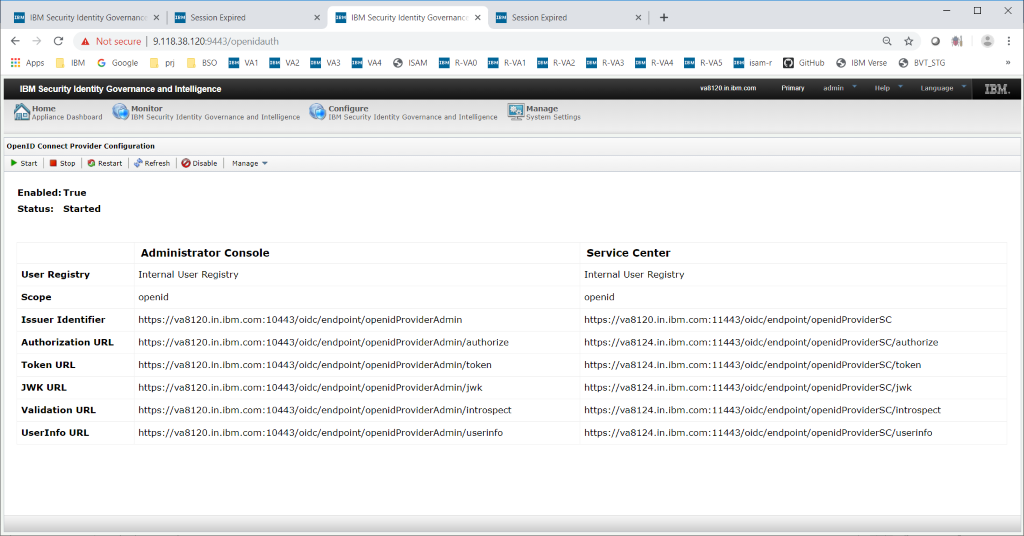Reload the current page
Screen dimensions: 1024x536
pos(58,41)
